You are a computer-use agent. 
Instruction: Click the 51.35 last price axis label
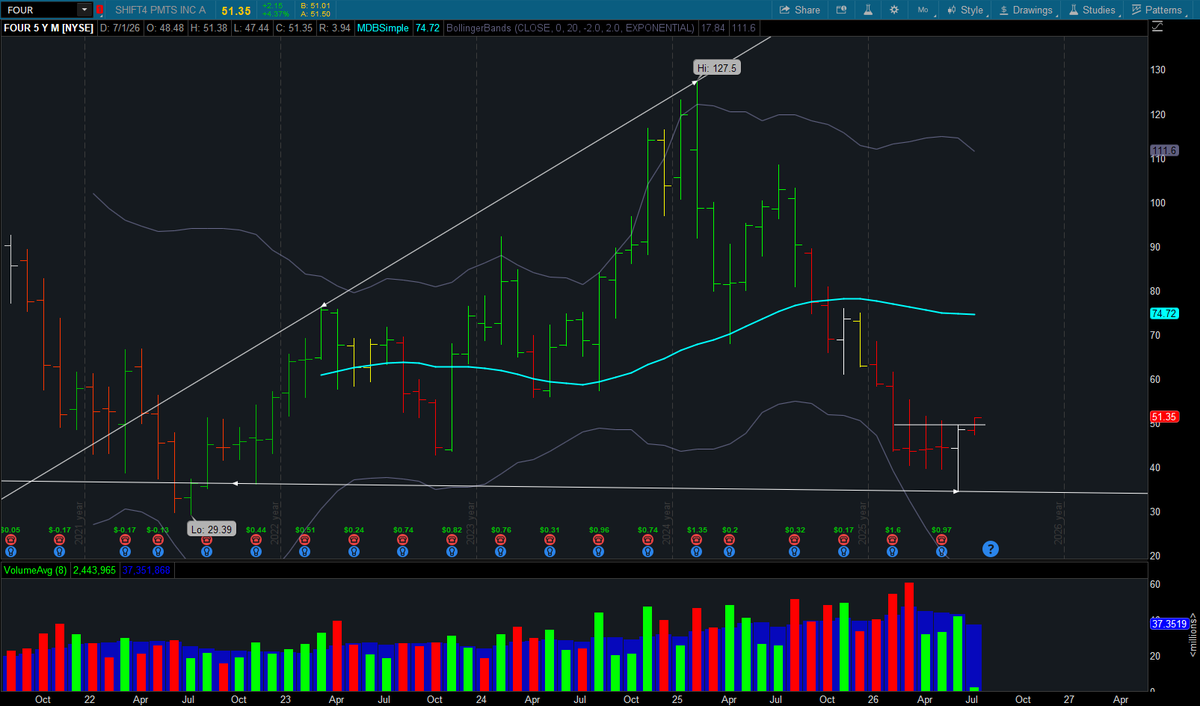click(1165, 416)
